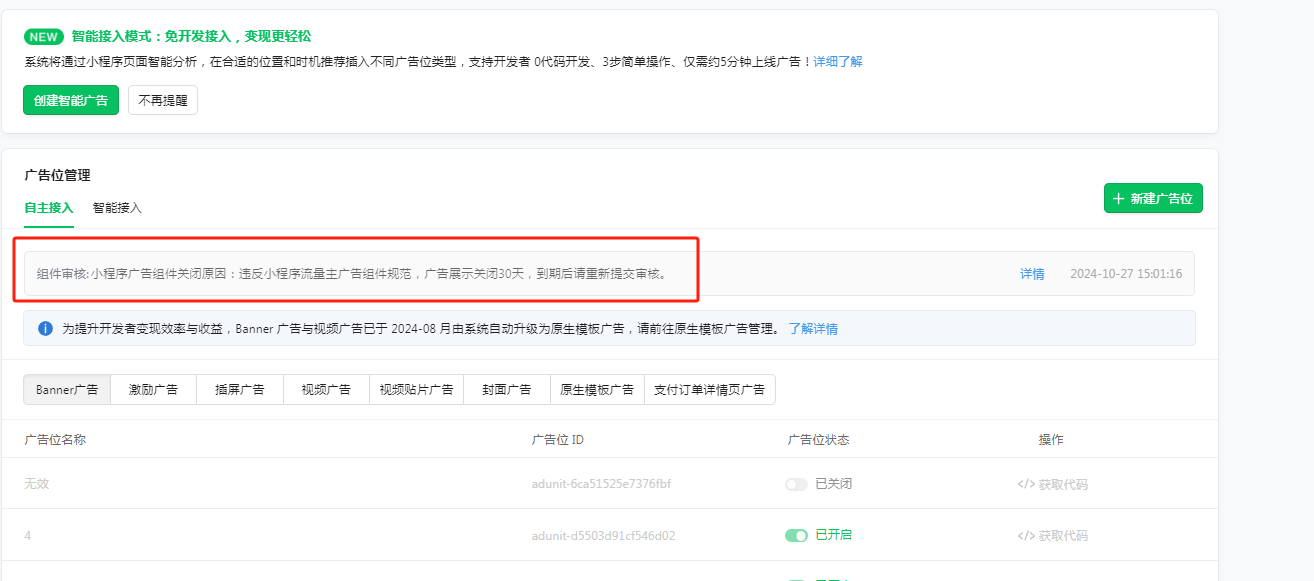
Task: Select the 原生模板广告 tab
Action: click(597, 390)
